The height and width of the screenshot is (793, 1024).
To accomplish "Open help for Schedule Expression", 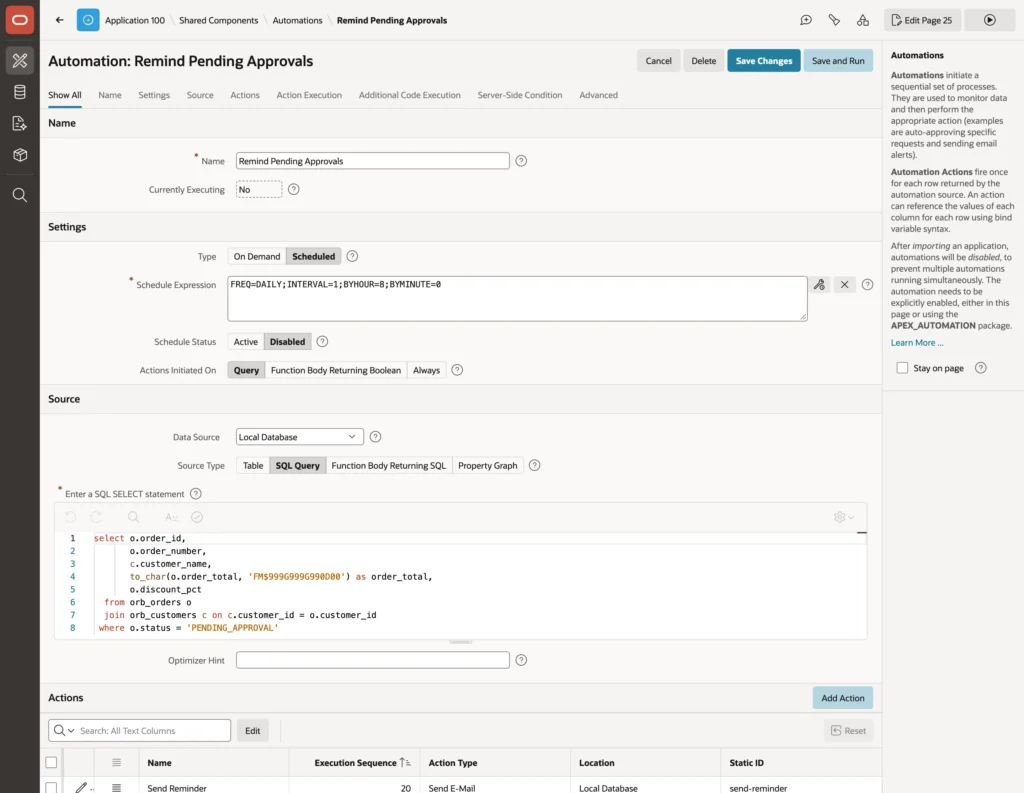I will click(867, 284).
